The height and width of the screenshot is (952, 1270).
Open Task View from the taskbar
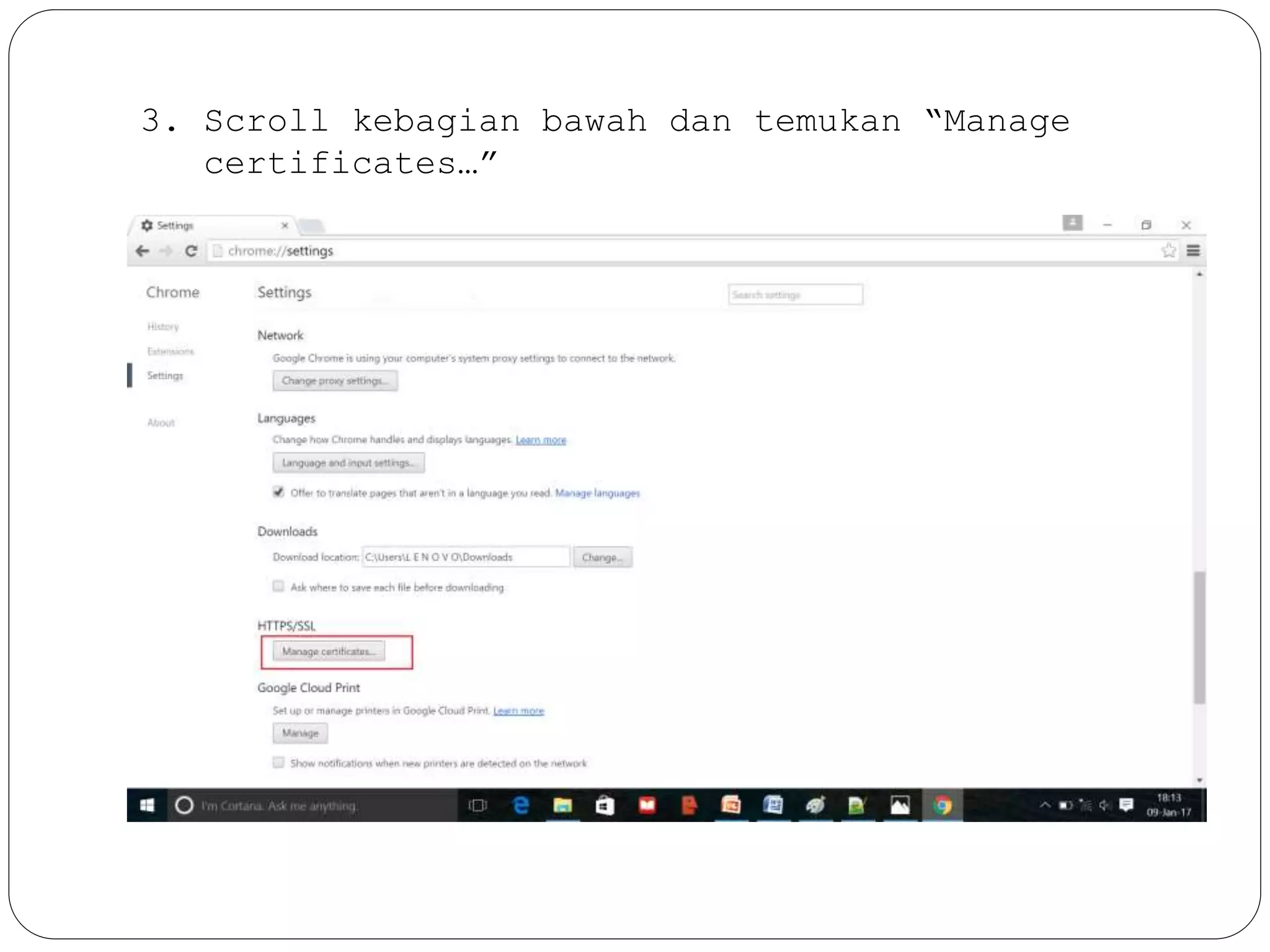pos(477,805)
